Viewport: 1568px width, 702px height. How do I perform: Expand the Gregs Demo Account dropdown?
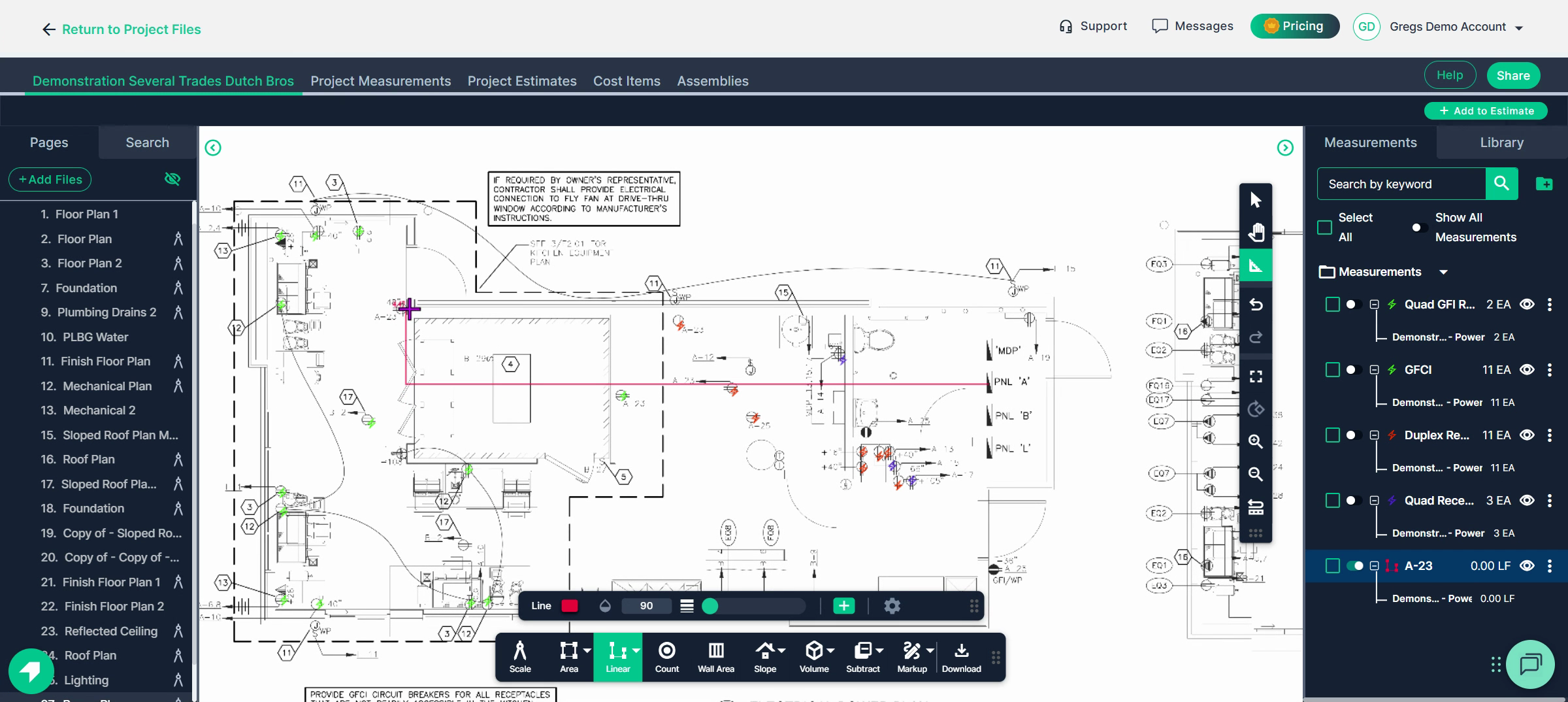(x=1519, y=27)
